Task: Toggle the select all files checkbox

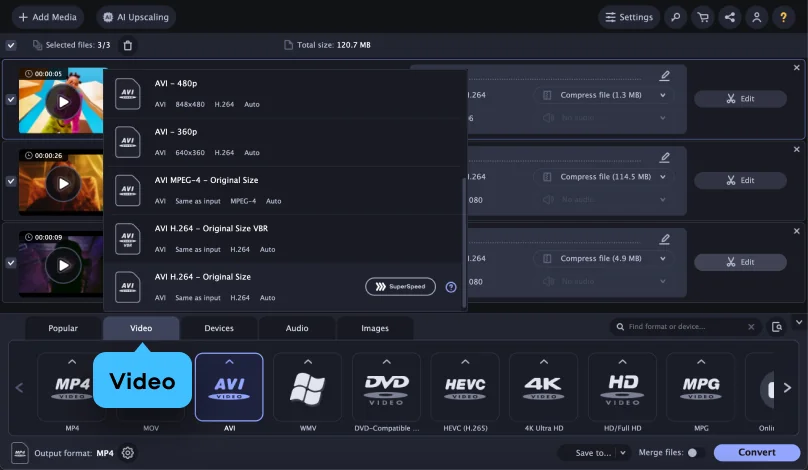Action: click(11, 45)
